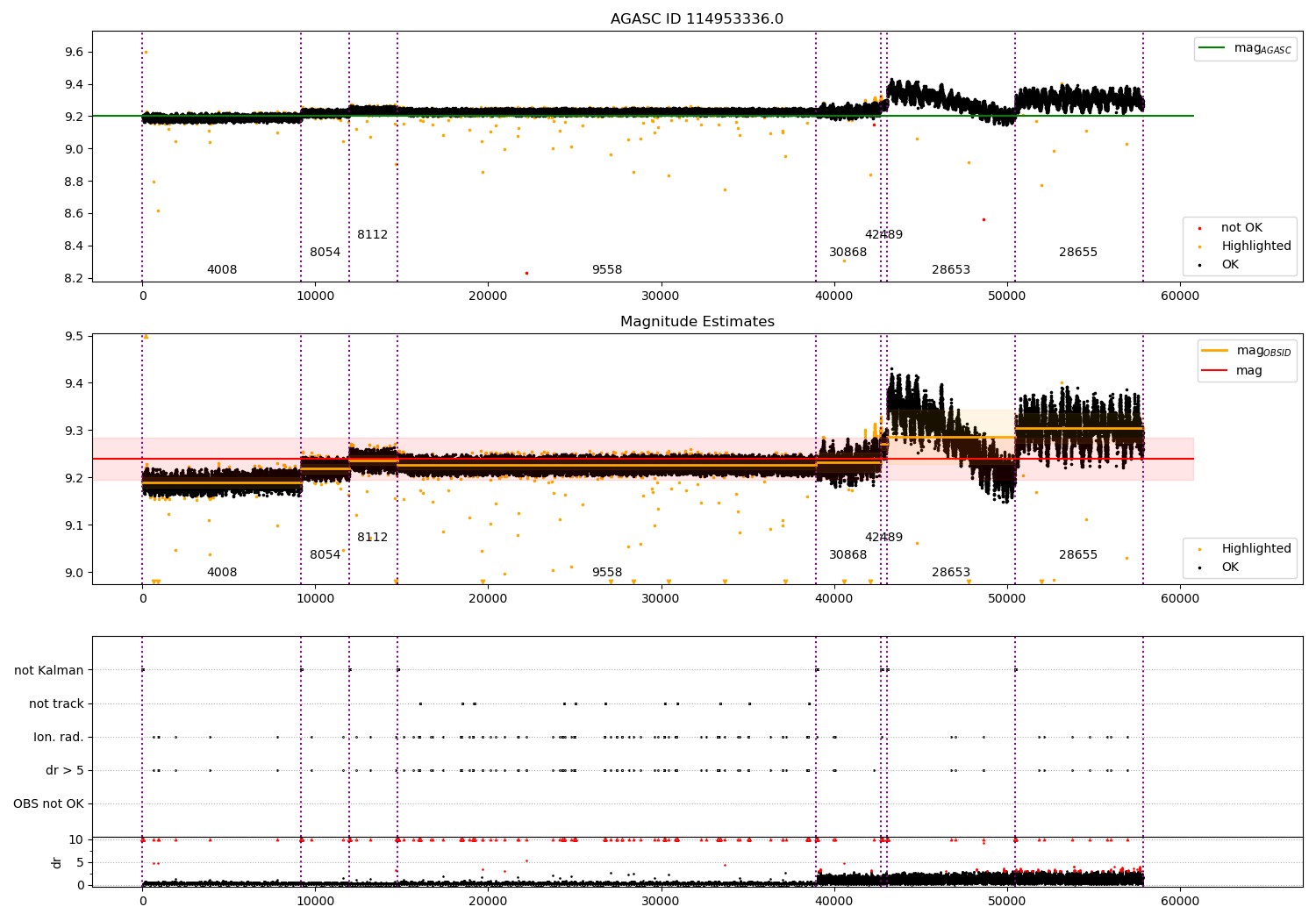Image resolution: width=1316 pixels, height=921 pixels.
Task: Click the orange mag OBSID legend line
Action: [1215, 350]
